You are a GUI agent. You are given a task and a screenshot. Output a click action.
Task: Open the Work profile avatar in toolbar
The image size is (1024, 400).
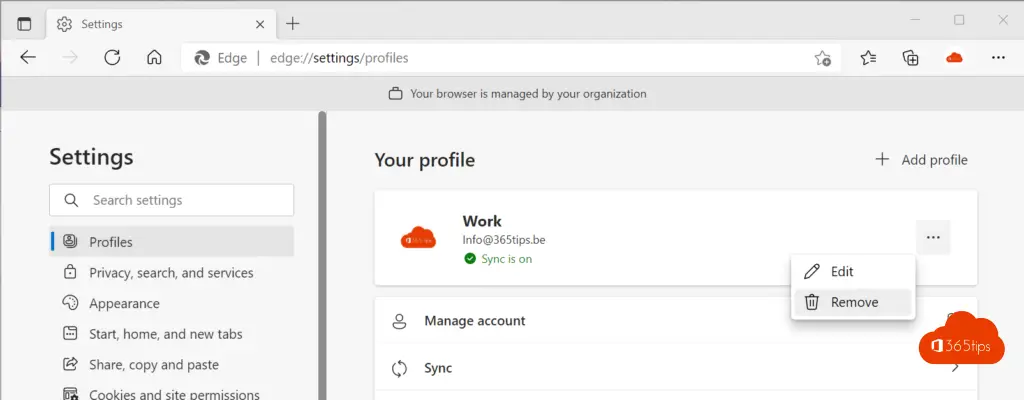click(954, 58)
